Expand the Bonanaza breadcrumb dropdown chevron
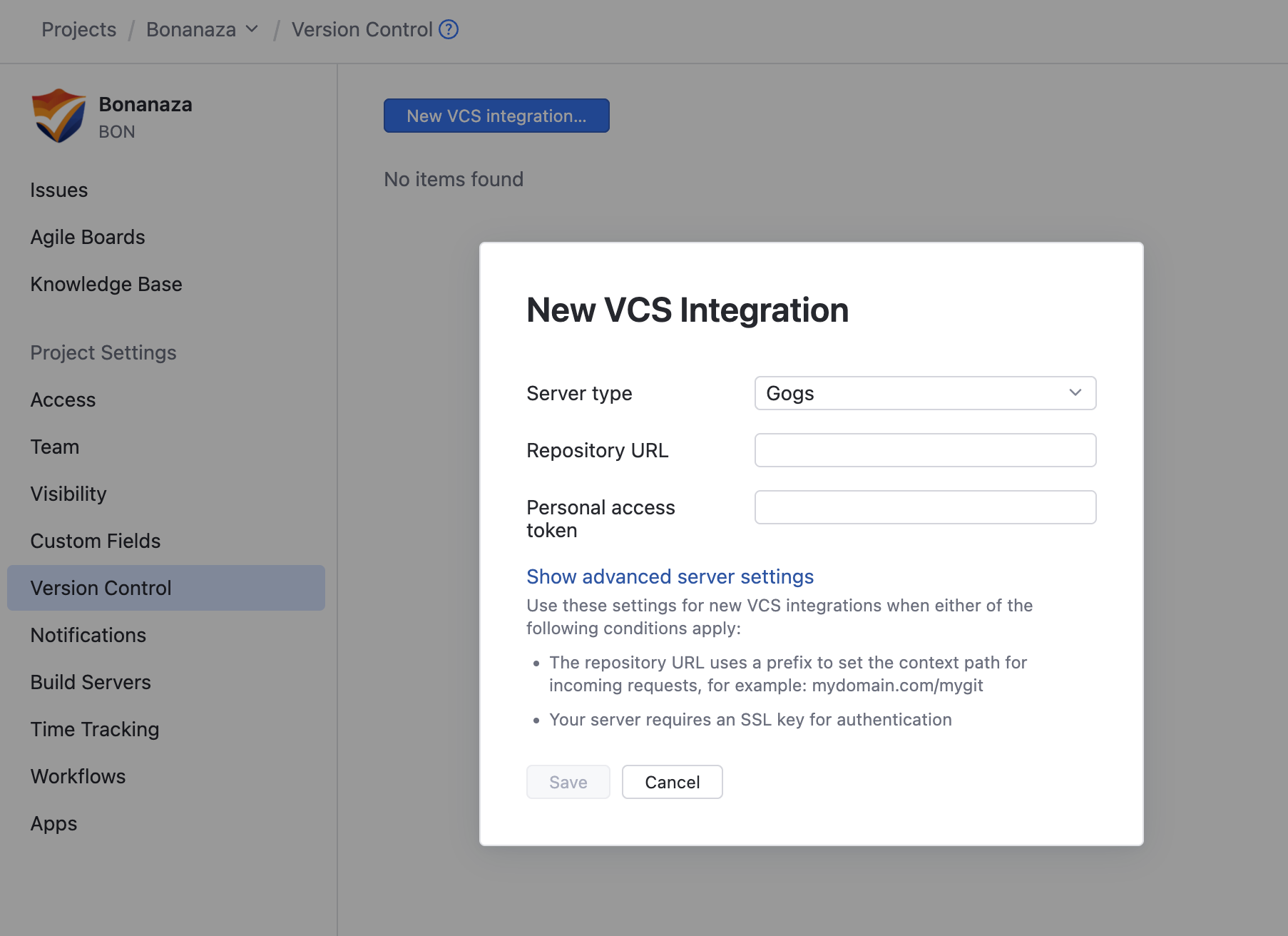1288x936 pixels. (x=252, y=29)
